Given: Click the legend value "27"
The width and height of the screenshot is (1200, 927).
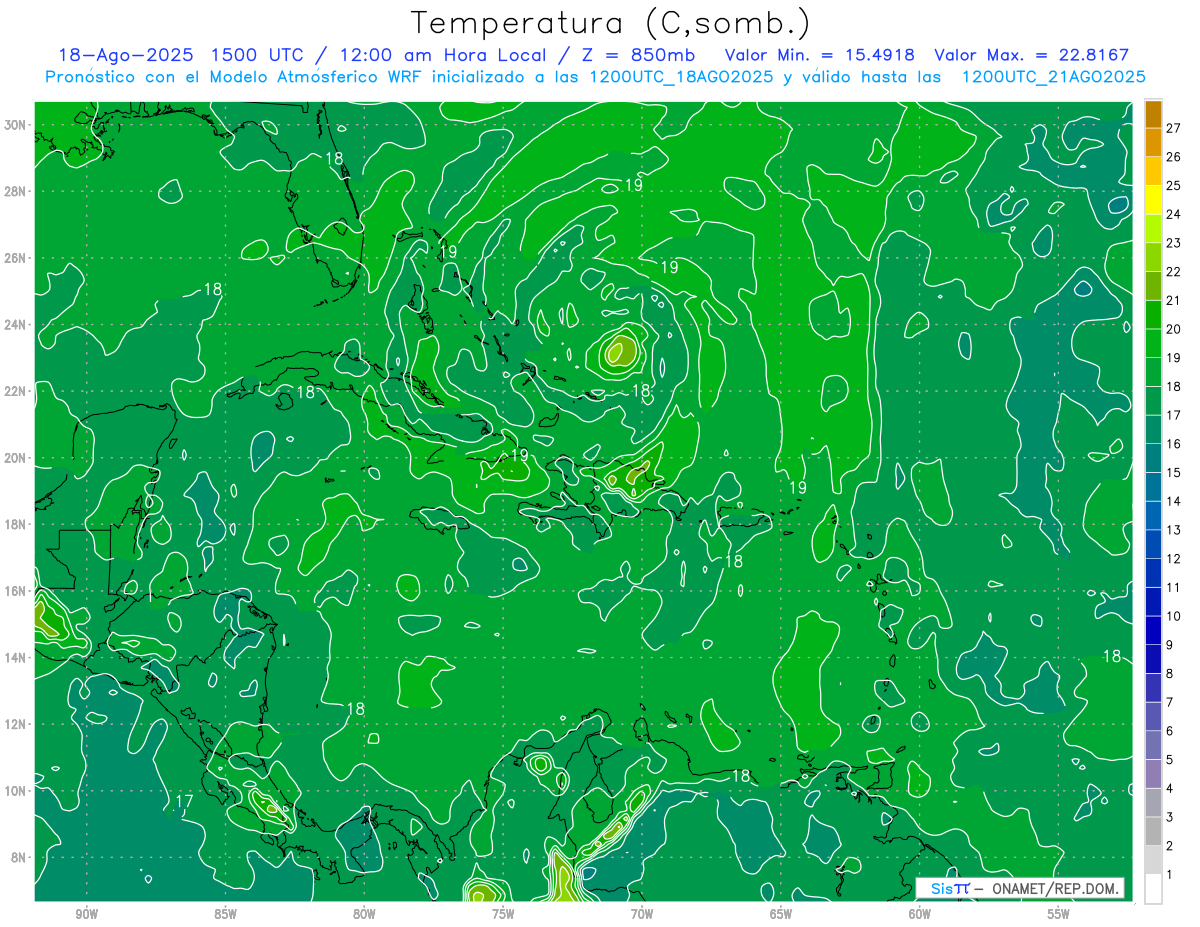Looking at the screenshot, I should point(1173,128).
